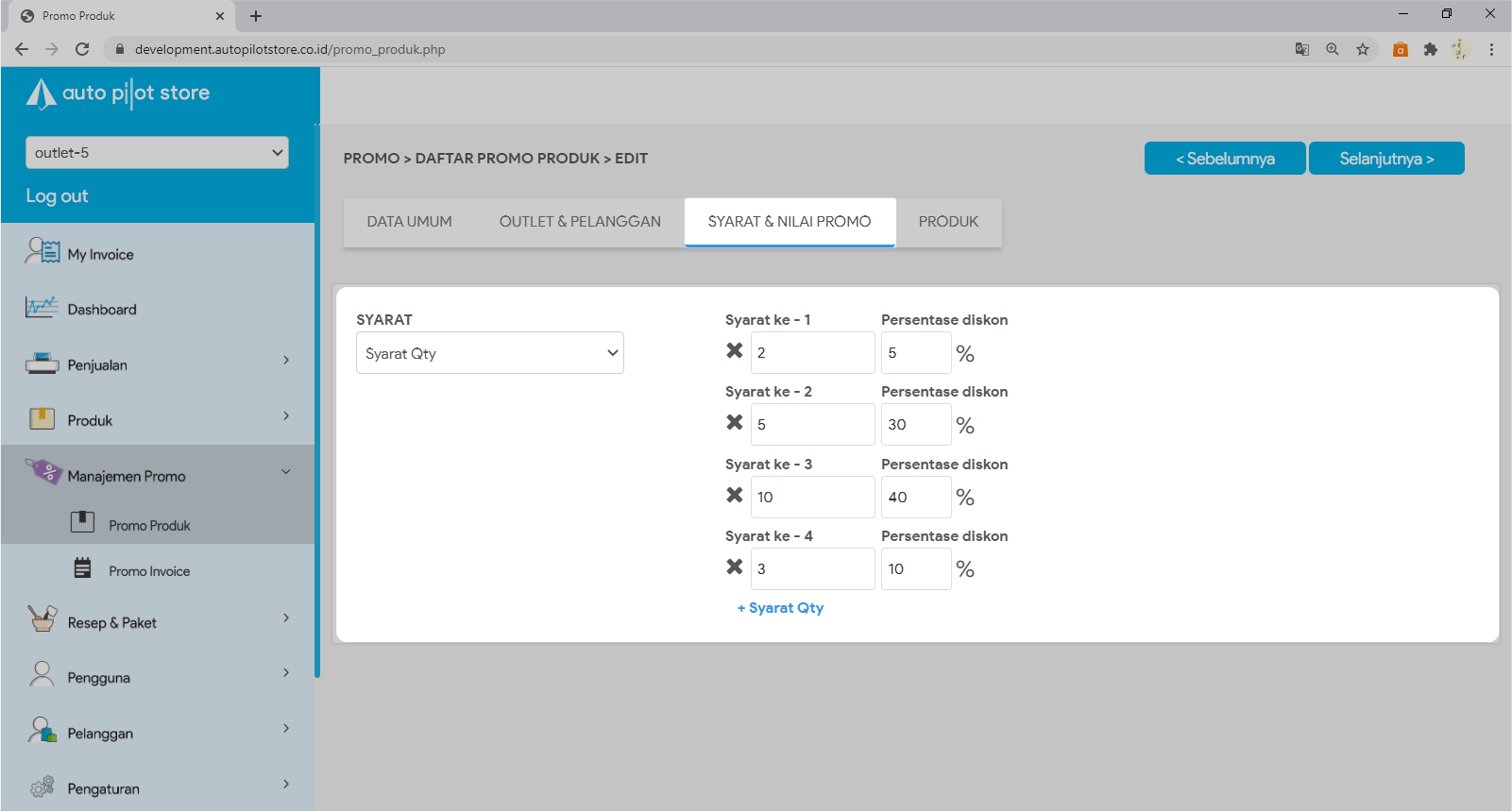Image resolution: width=1512 pixels, height=812 pixels.
Task: Expand the Resep & Paket menu
Action: [x=286, y=618]
